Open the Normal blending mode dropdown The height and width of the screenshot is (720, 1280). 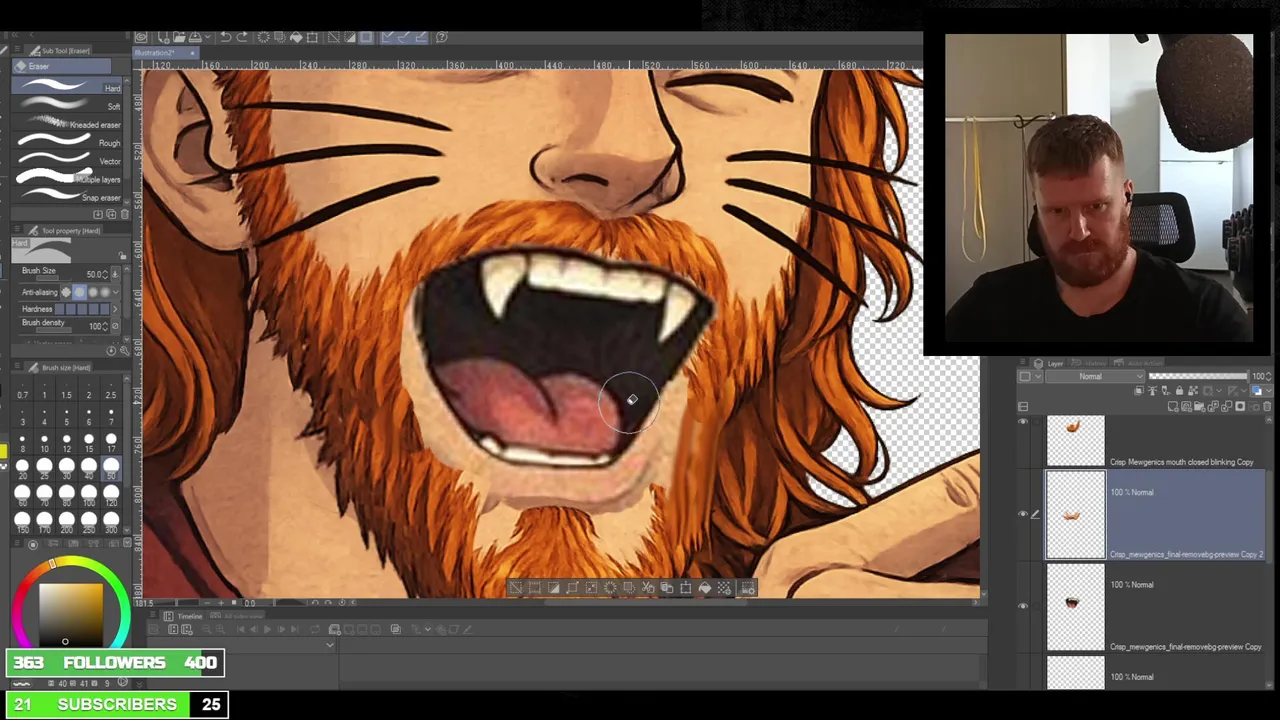[x=1095, y=377]
